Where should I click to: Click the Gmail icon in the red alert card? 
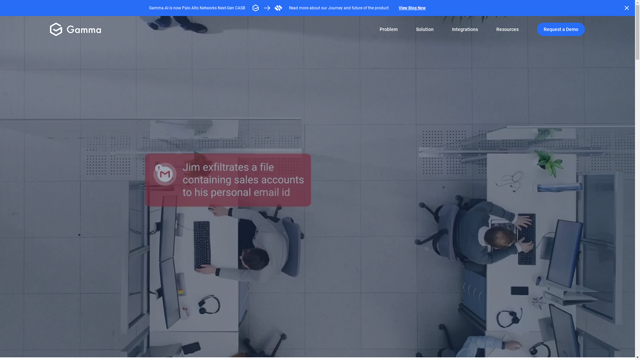coord(164,174)
